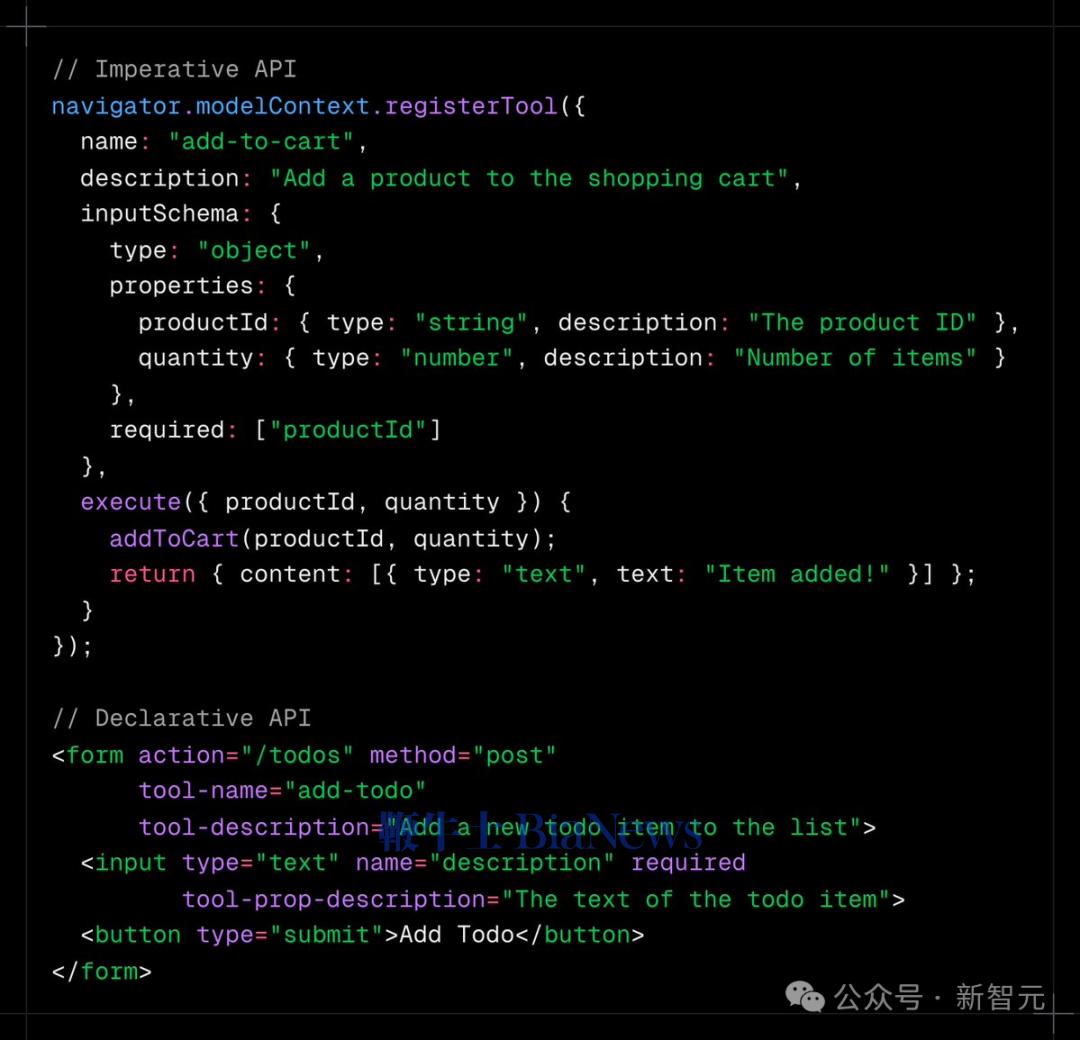Click the "// Imperative API" comment line
This screenshot has height=1040, width=1080.
point(174,69)
